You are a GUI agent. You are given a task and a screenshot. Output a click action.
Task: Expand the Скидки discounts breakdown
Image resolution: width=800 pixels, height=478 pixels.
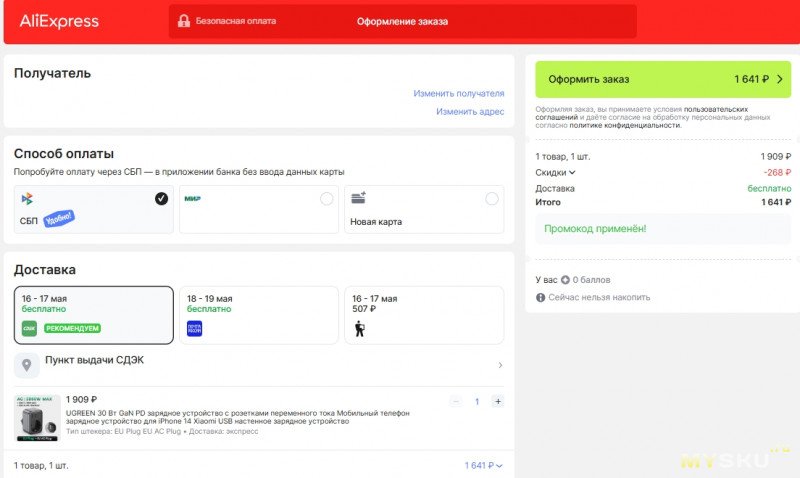click(x=555, y=172)
